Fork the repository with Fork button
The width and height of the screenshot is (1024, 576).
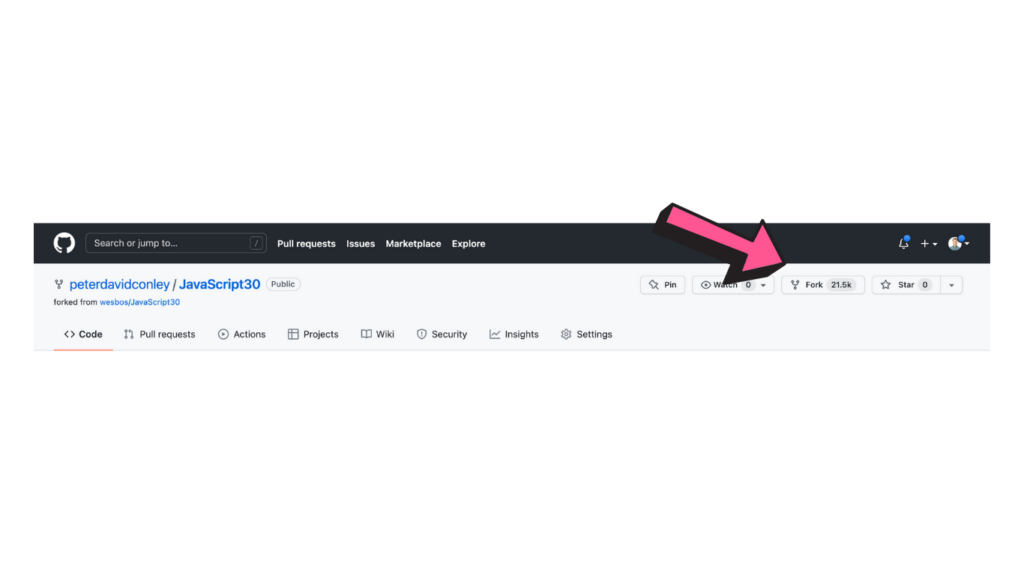(x=822, y=285)
